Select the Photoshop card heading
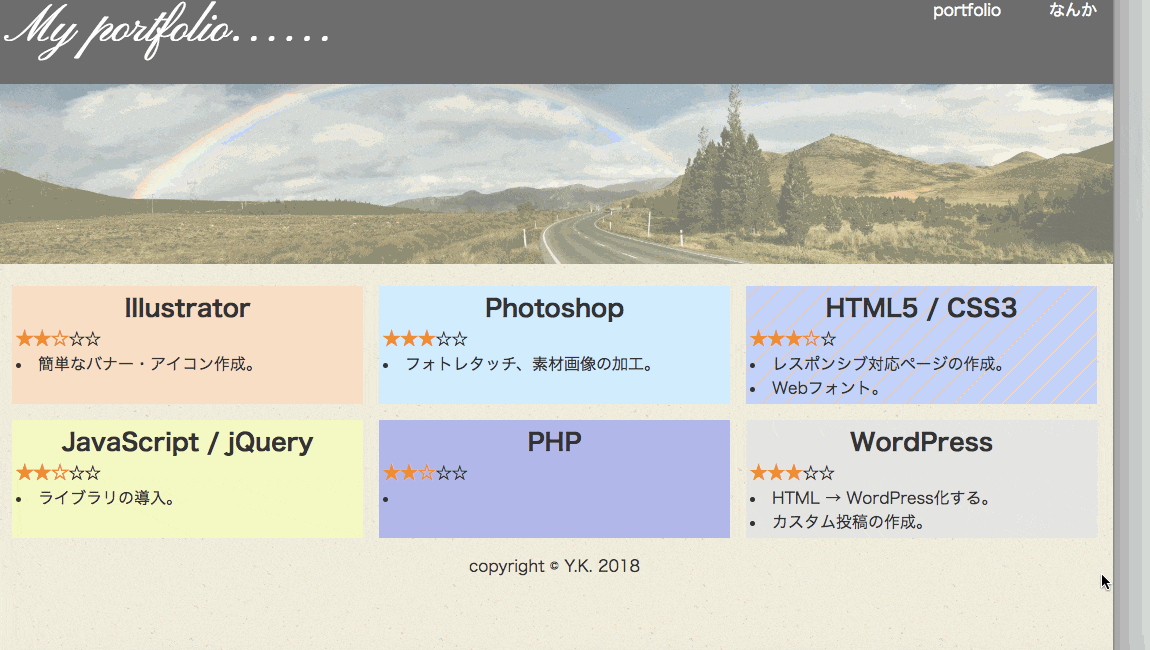Image resolution: width=1150 pixels, height=650 pixels. point(554,308)
